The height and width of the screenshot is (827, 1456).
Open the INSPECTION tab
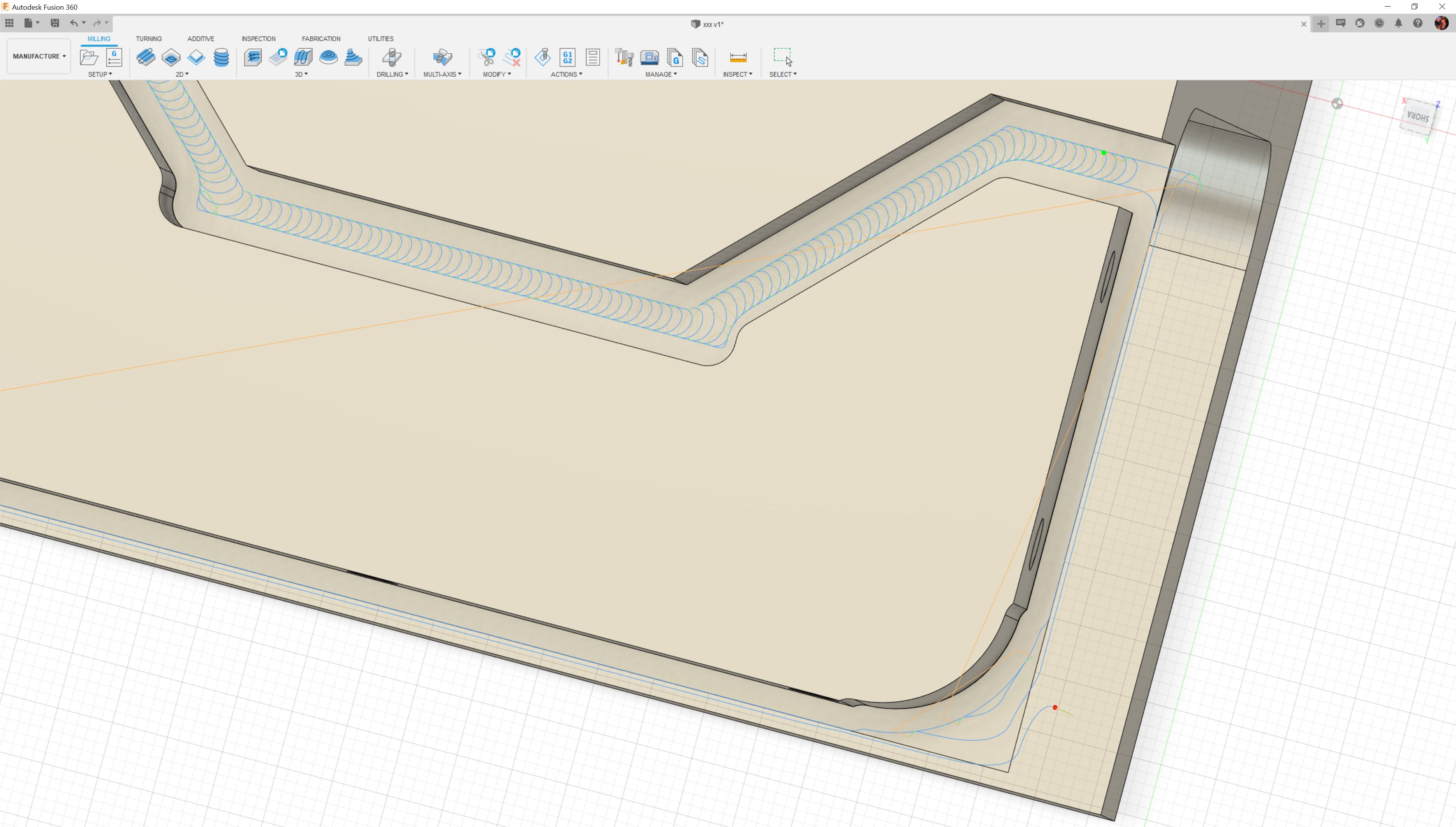(x=258, y=39)
